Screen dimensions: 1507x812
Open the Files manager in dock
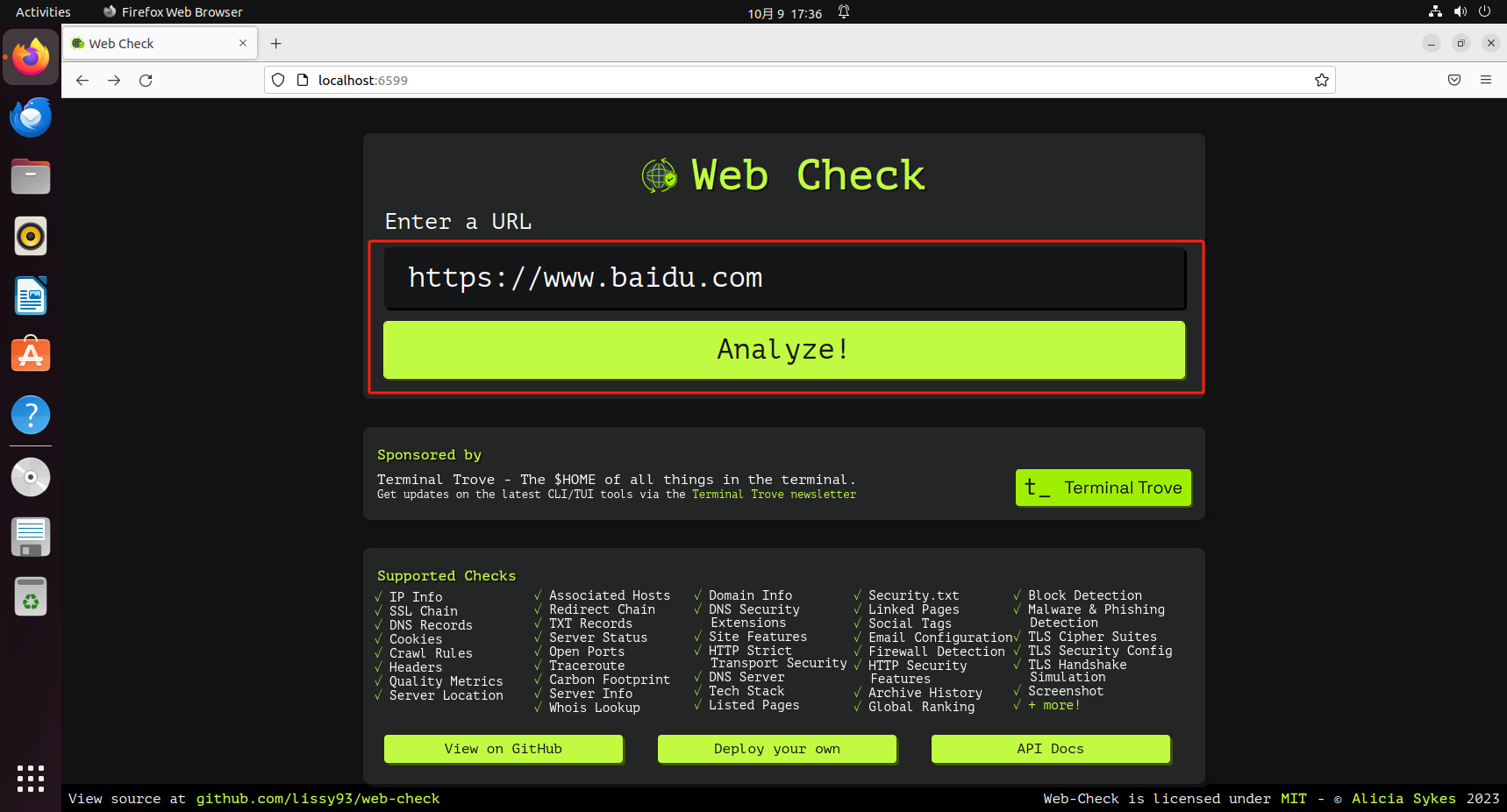pyautogui.click(x=31, y=176)
